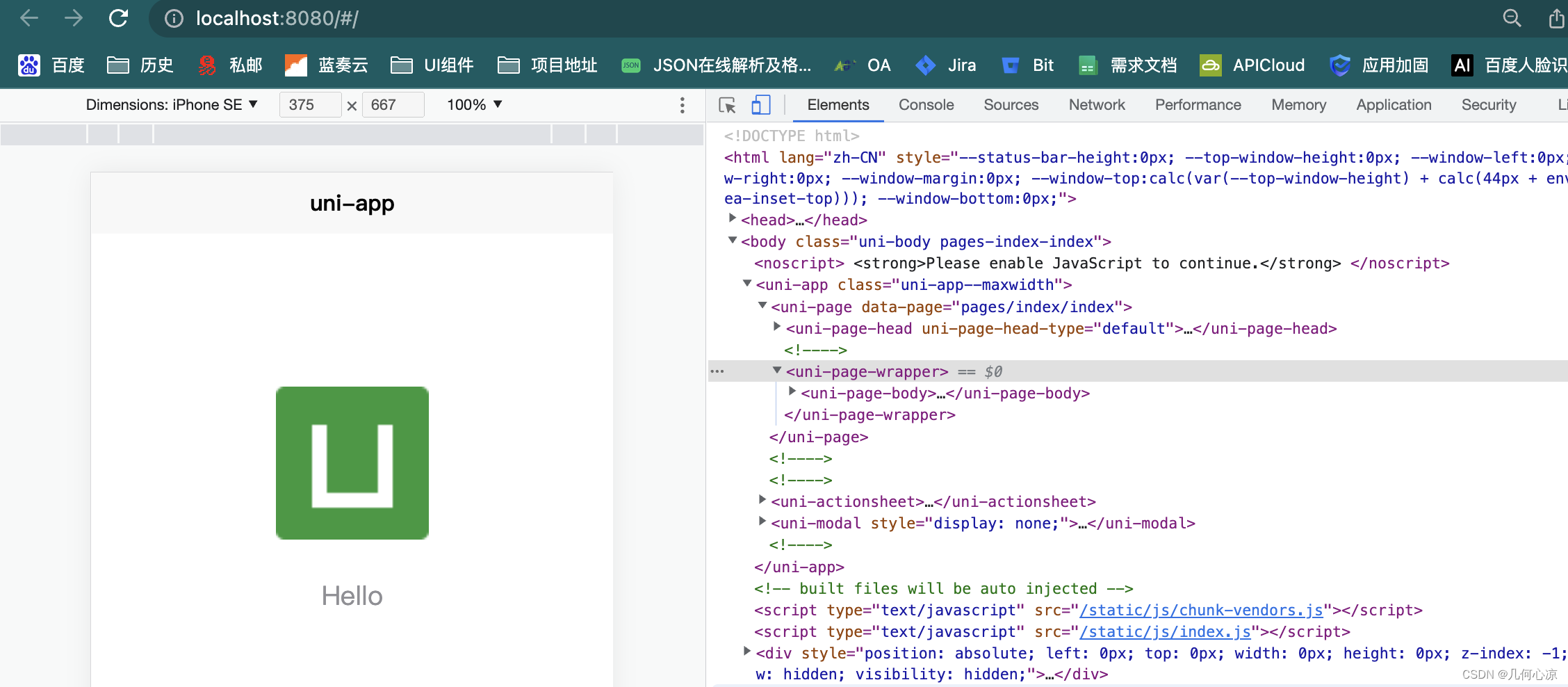Toggle the device toolbar
1568x687 pixels.
click(x=761, y=105)
